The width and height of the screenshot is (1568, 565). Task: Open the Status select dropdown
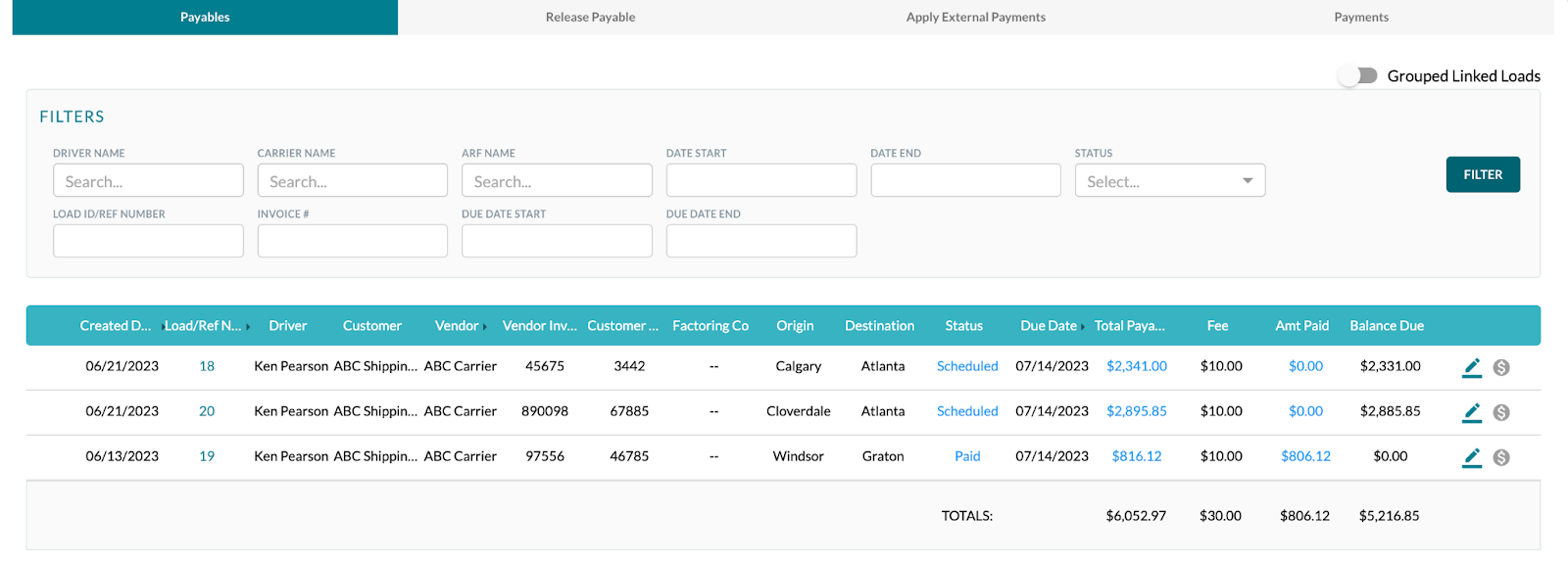click(x=1170, y=181)
